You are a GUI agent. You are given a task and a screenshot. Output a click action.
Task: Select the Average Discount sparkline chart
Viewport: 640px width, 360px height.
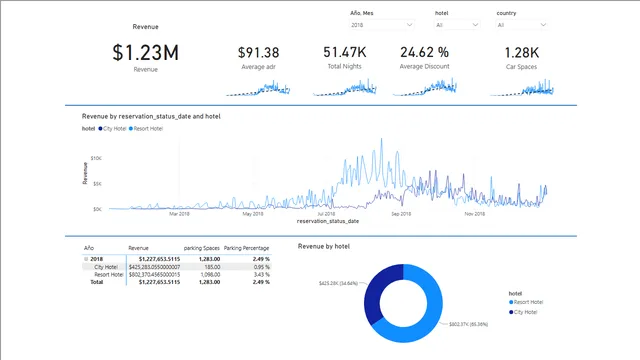(425, 87)
